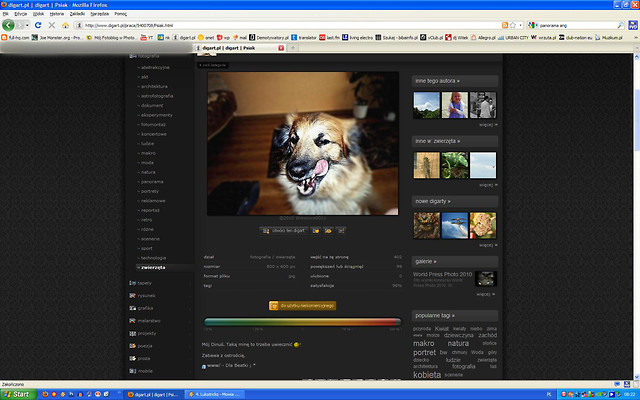Open the browser home page icon

click(65, 25)
